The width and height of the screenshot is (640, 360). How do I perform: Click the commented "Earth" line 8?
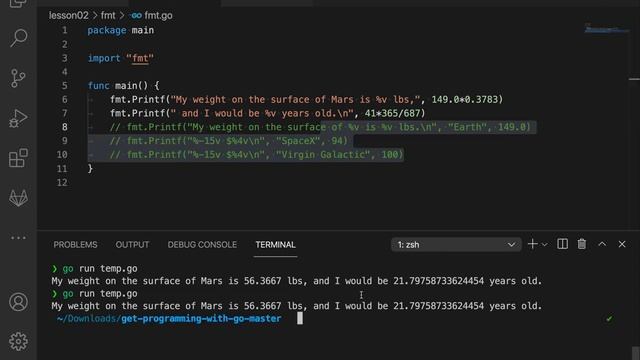coord(320,127)
